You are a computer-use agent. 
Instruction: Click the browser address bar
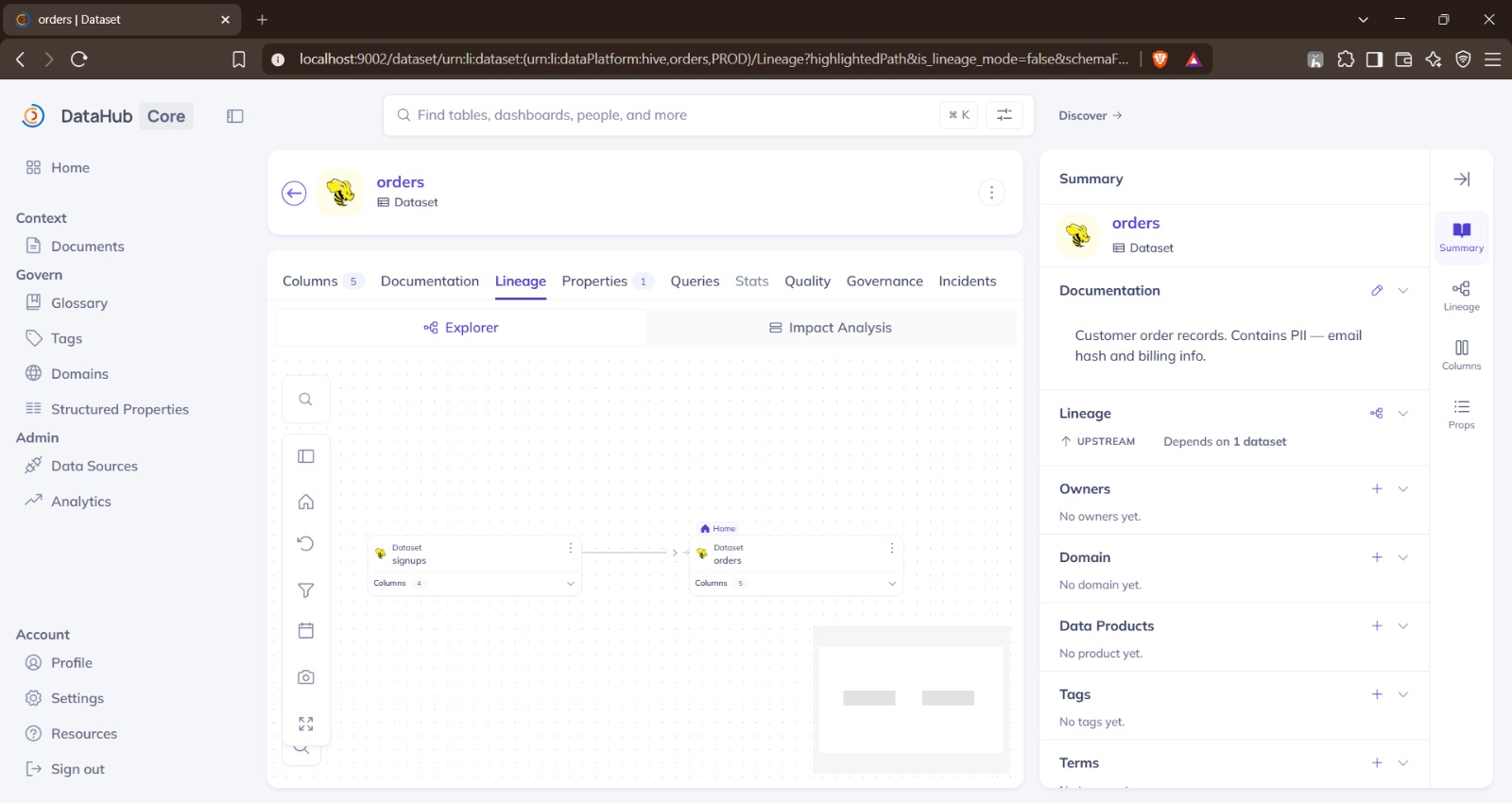point(713,60)
